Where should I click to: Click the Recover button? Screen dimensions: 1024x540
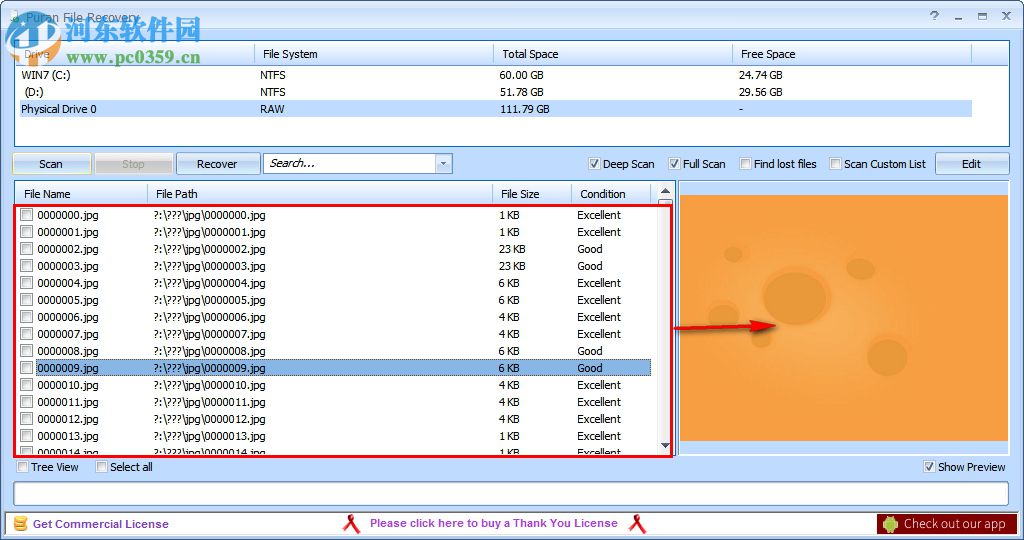click(x=217, y=164)
